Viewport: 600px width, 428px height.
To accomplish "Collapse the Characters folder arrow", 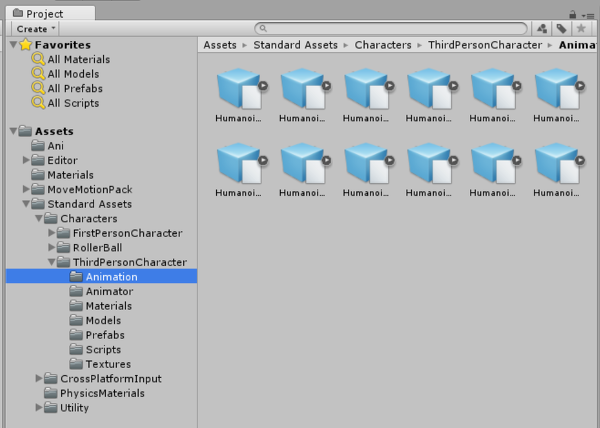I will 39,218.
